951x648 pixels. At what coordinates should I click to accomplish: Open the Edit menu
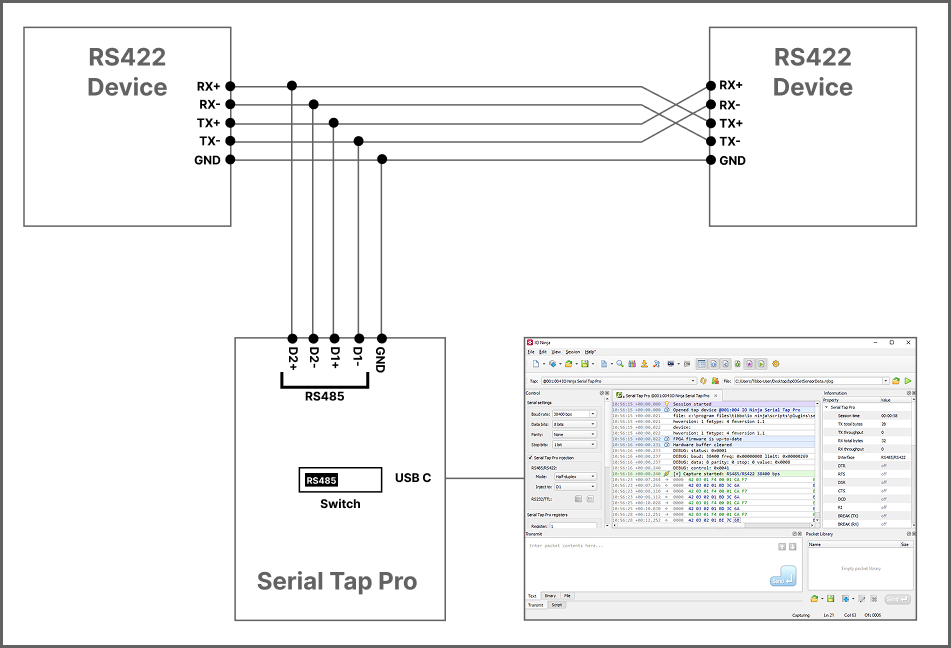coord(543,352)
